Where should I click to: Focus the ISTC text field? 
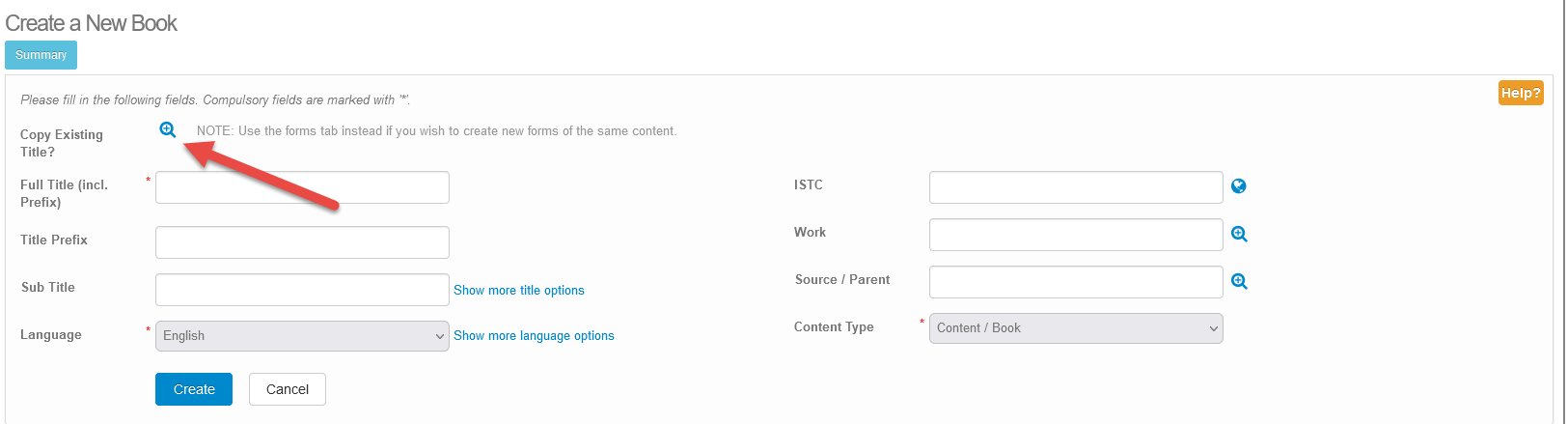click(x=1076, y=187)
